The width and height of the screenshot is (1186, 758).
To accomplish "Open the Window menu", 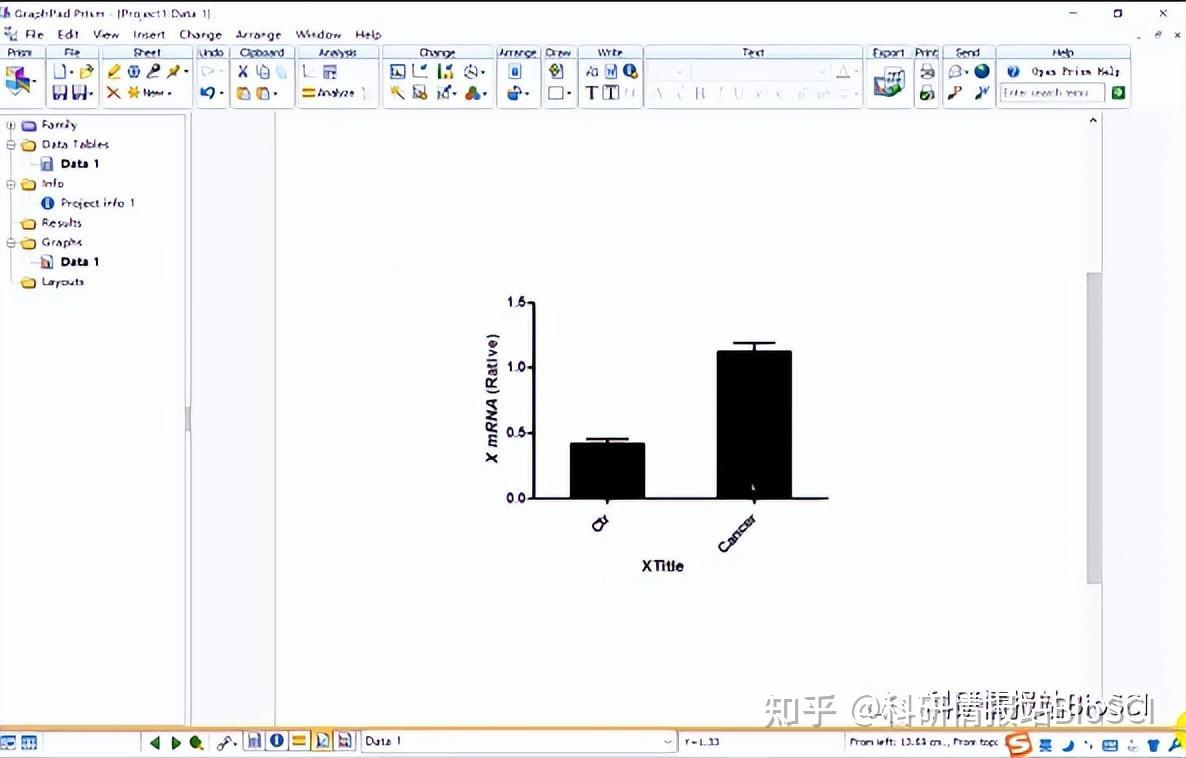I will pyautogui.click(x=318, y=34).
